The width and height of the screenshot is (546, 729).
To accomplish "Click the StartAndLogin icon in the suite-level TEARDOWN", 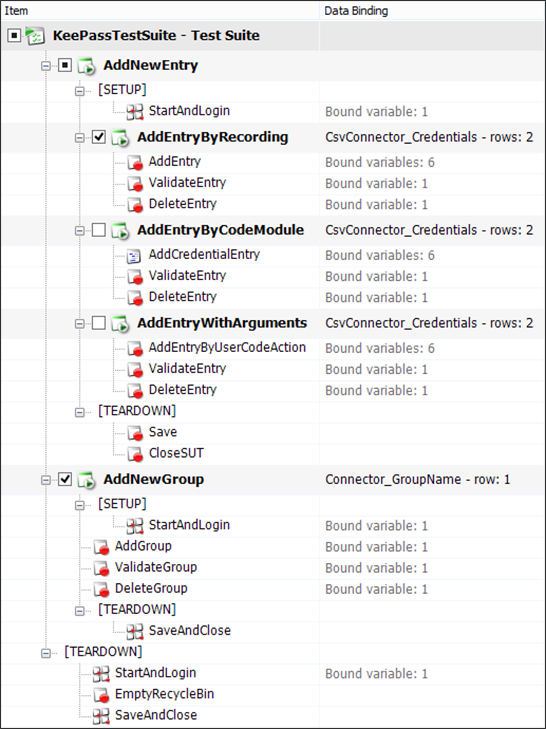I will (x=101, y=674).
